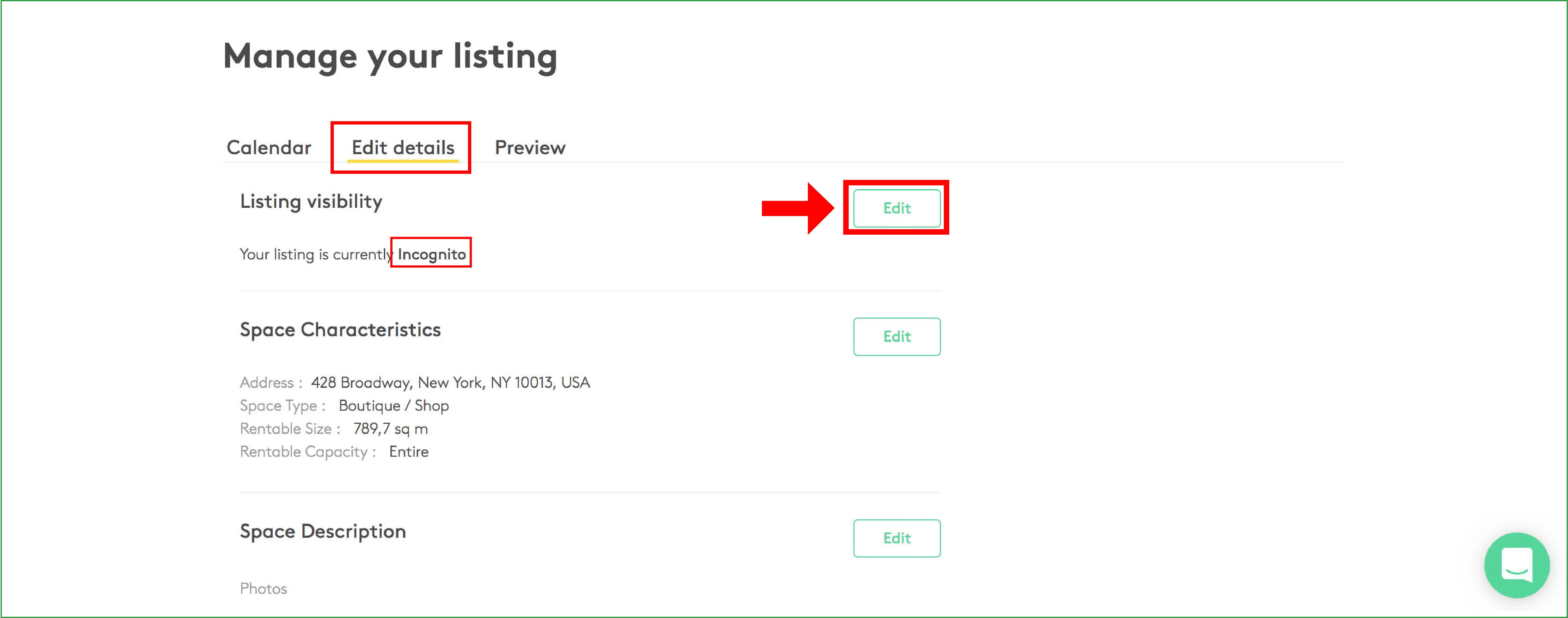Click the Listing visibility section title

[x=311, y=202]
